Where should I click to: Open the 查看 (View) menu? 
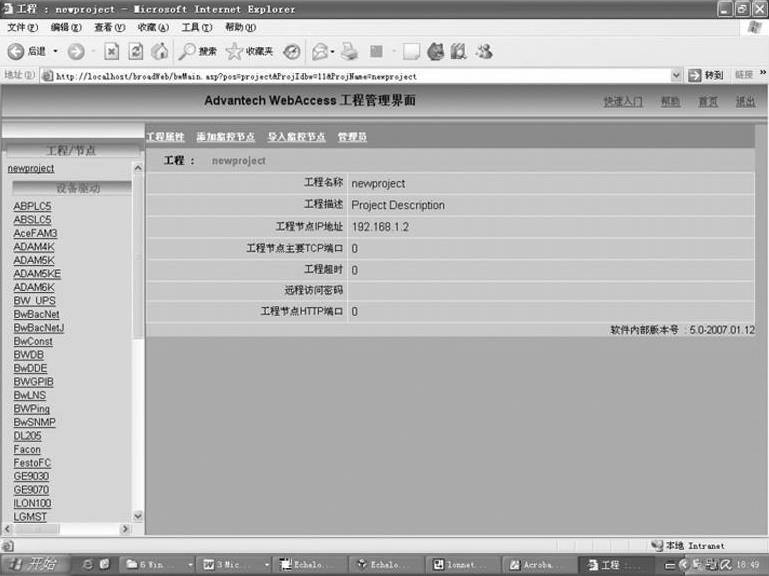(x=110, y=27)
